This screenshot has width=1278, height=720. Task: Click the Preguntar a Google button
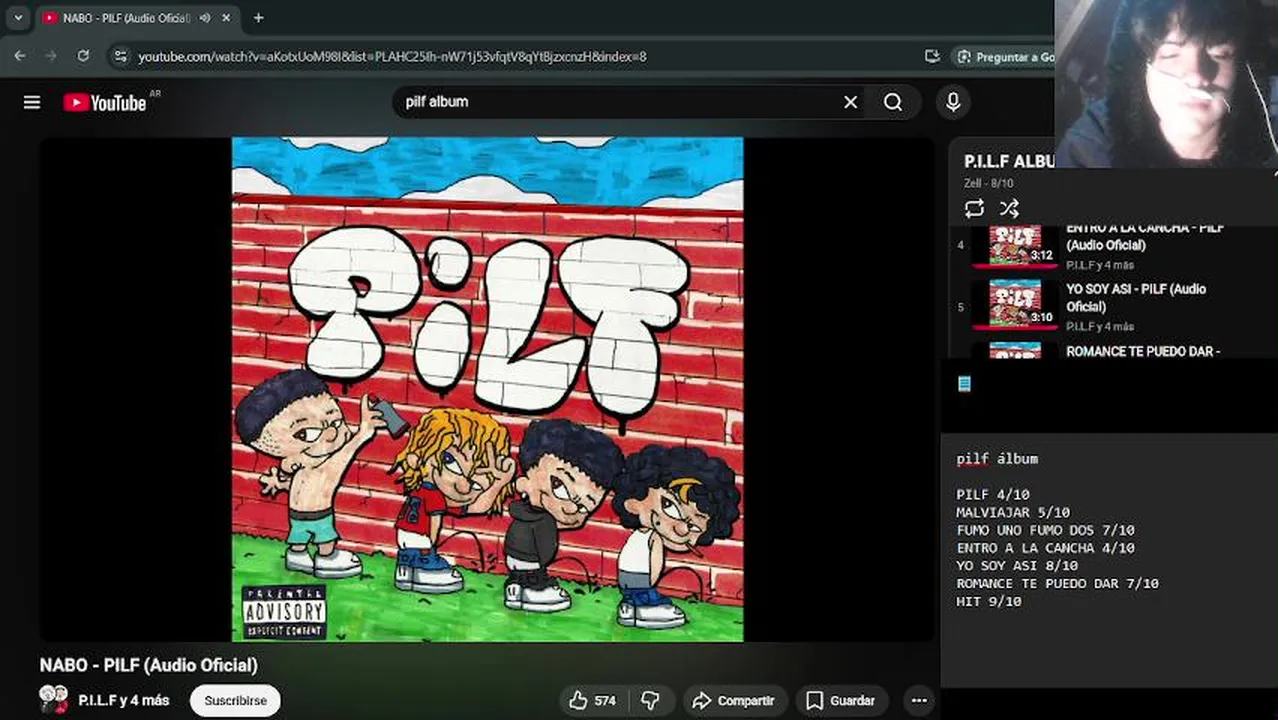1005,57
